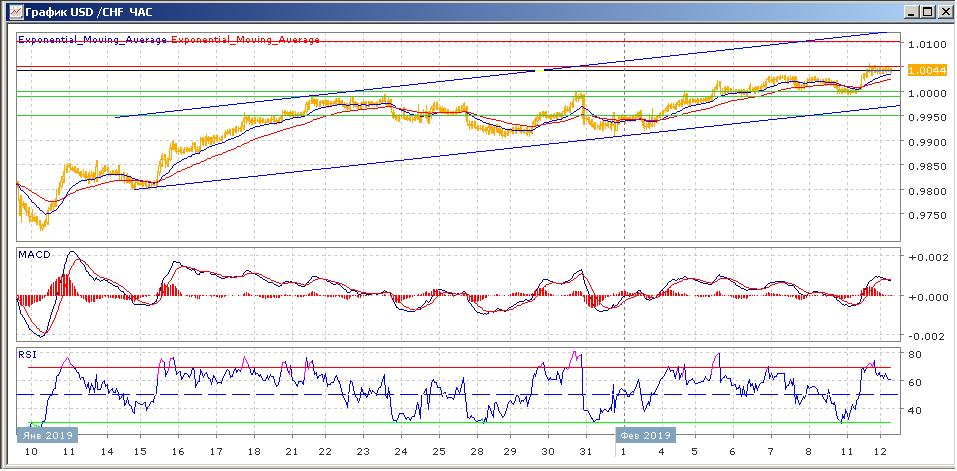The height and width of the screenshot is (471, 957).
Task: Click the chart window title-bar icon
Action: tap(16, 11)
